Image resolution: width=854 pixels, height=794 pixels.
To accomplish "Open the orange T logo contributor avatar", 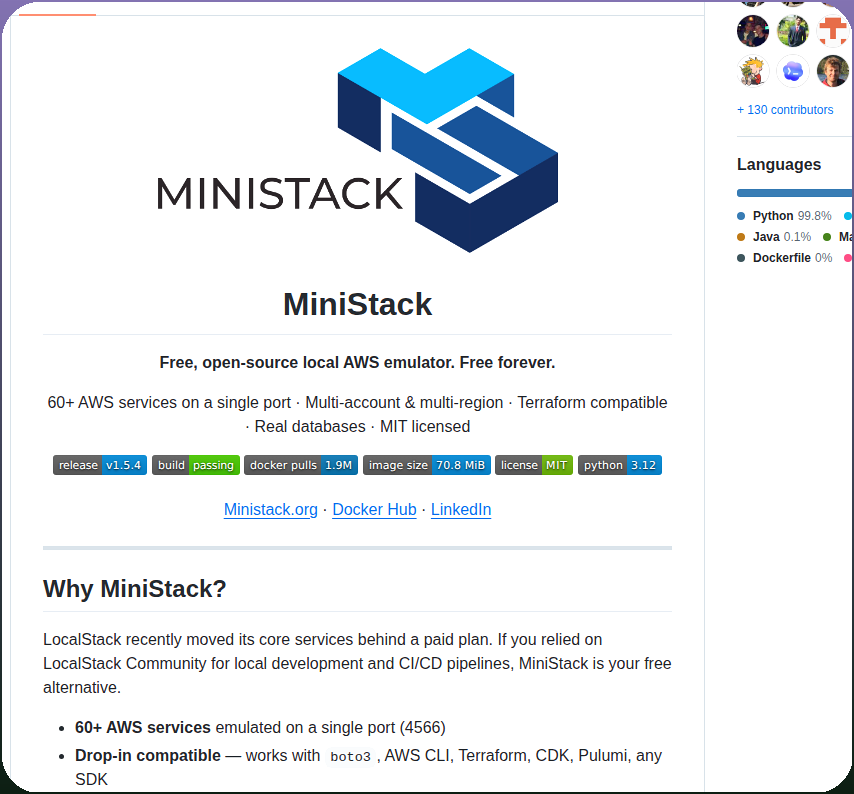I will [833, 31].
